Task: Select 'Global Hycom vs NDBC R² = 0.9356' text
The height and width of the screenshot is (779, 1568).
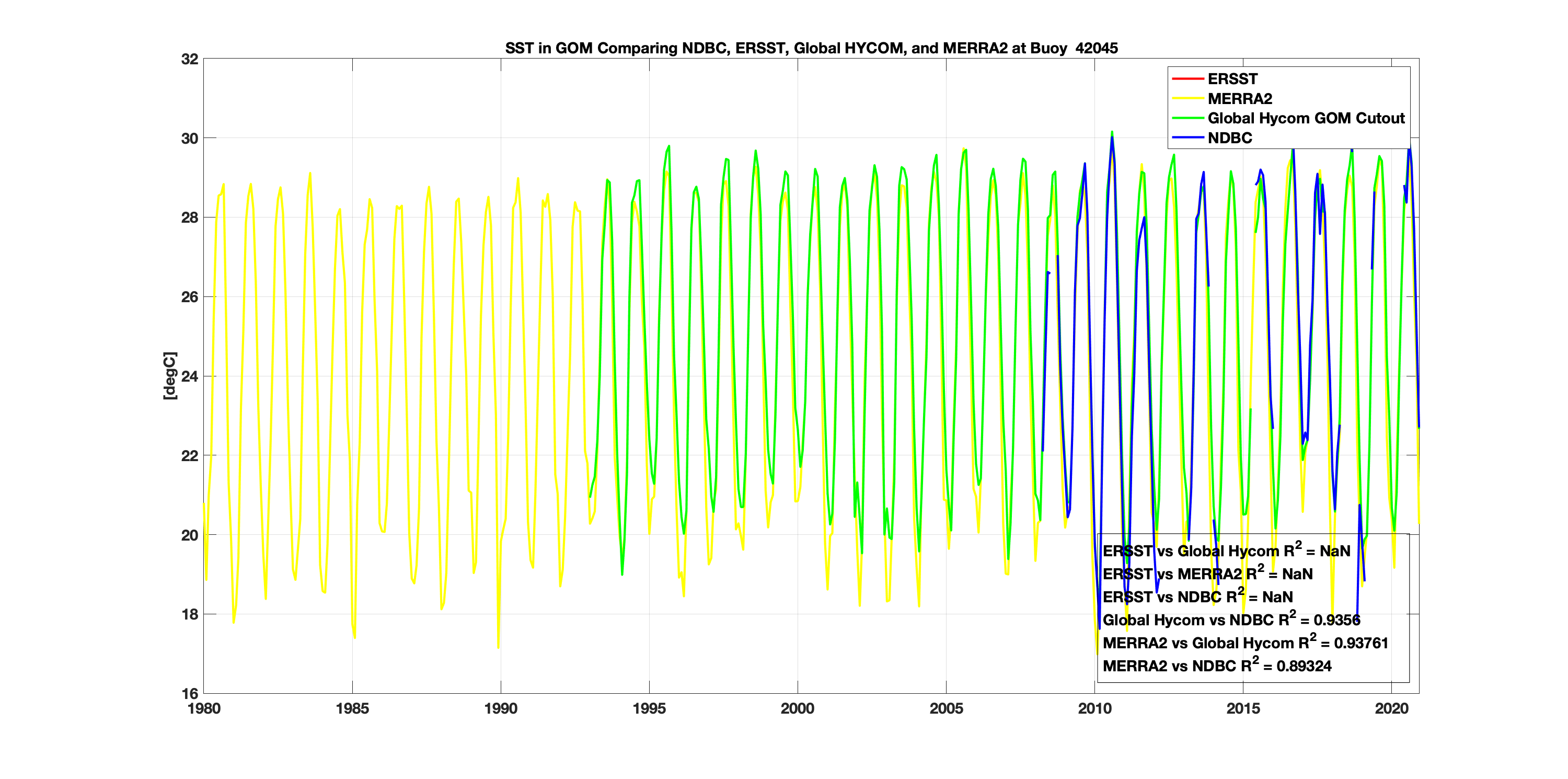Action: (1231, 620)
